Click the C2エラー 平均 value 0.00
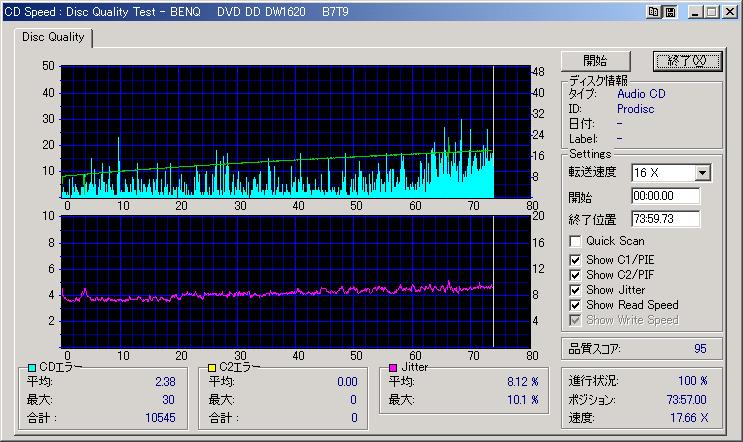743x442 pixels. click(347, 382)
